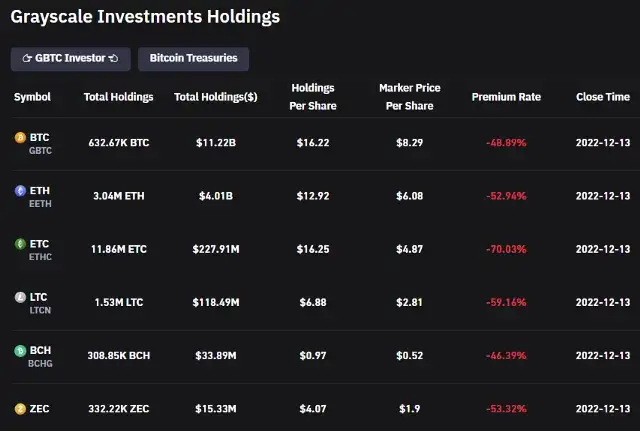Click the -48.89% premium rate value

pyautogui.click(x=506, y=143)
